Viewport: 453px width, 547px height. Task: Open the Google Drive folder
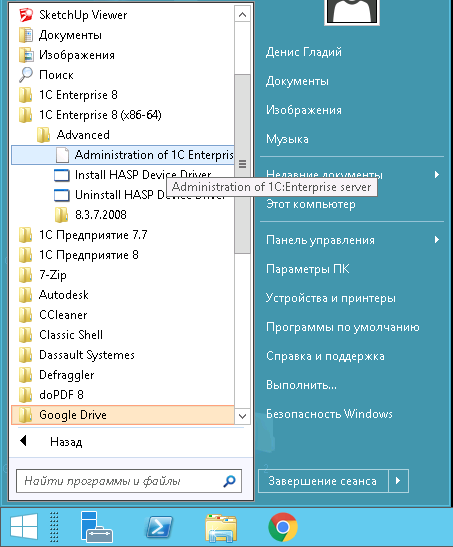(x=123, y=415)
